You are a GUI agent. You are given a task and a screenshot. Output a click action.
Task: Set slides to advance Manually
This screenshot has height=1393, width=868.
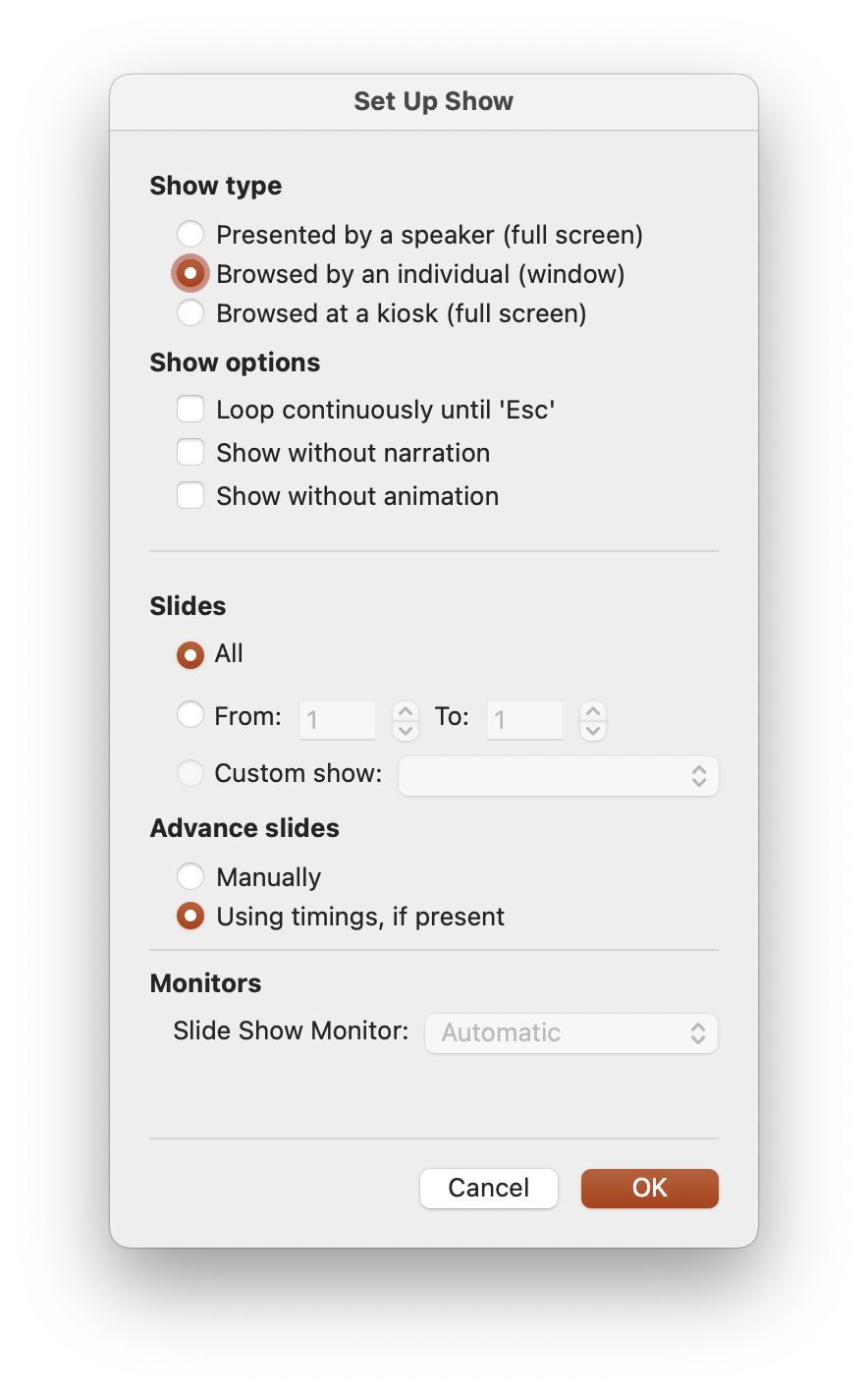point(190,876)
